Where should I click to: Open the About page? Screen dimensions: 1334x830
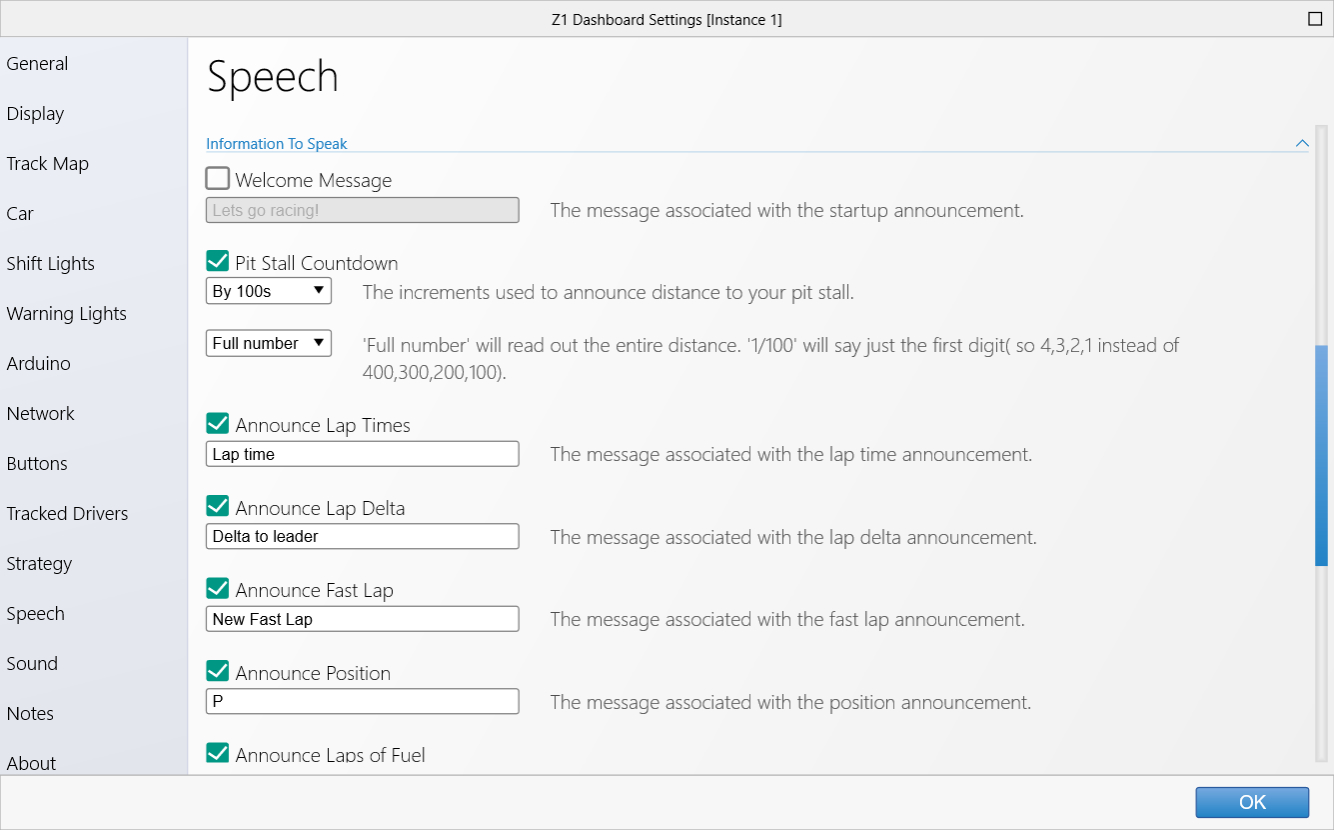[x=31, y=763]
